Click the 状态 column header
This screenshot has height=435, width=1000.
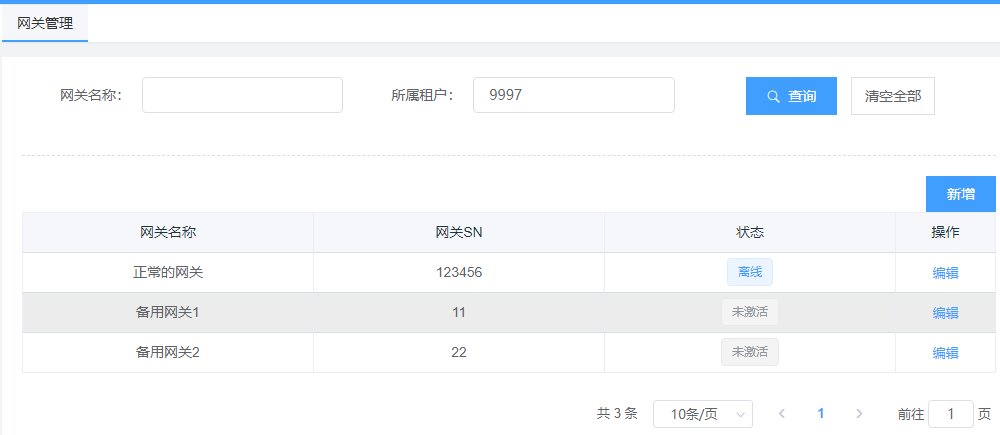[749, 232]
